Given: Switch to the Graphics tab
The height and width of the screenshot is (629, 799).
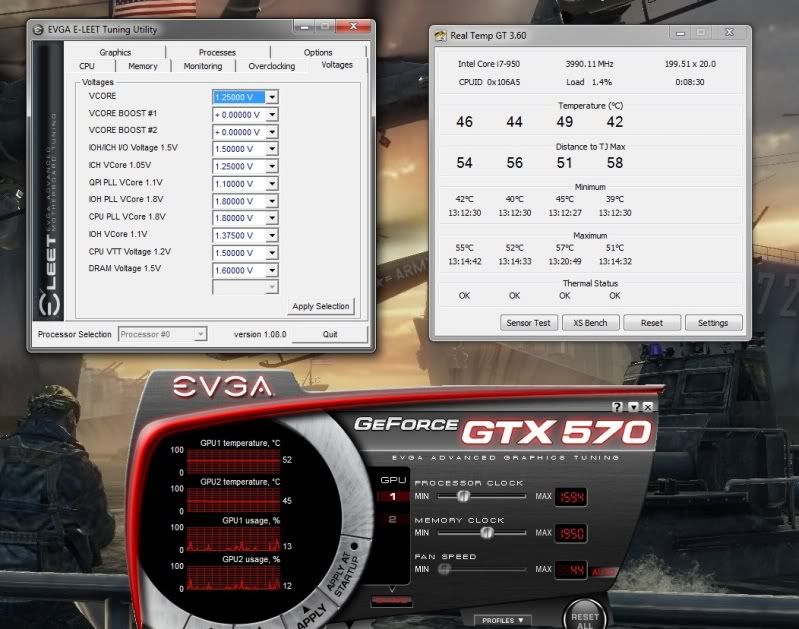Looking at the screenshot, I should click(115, 52).
